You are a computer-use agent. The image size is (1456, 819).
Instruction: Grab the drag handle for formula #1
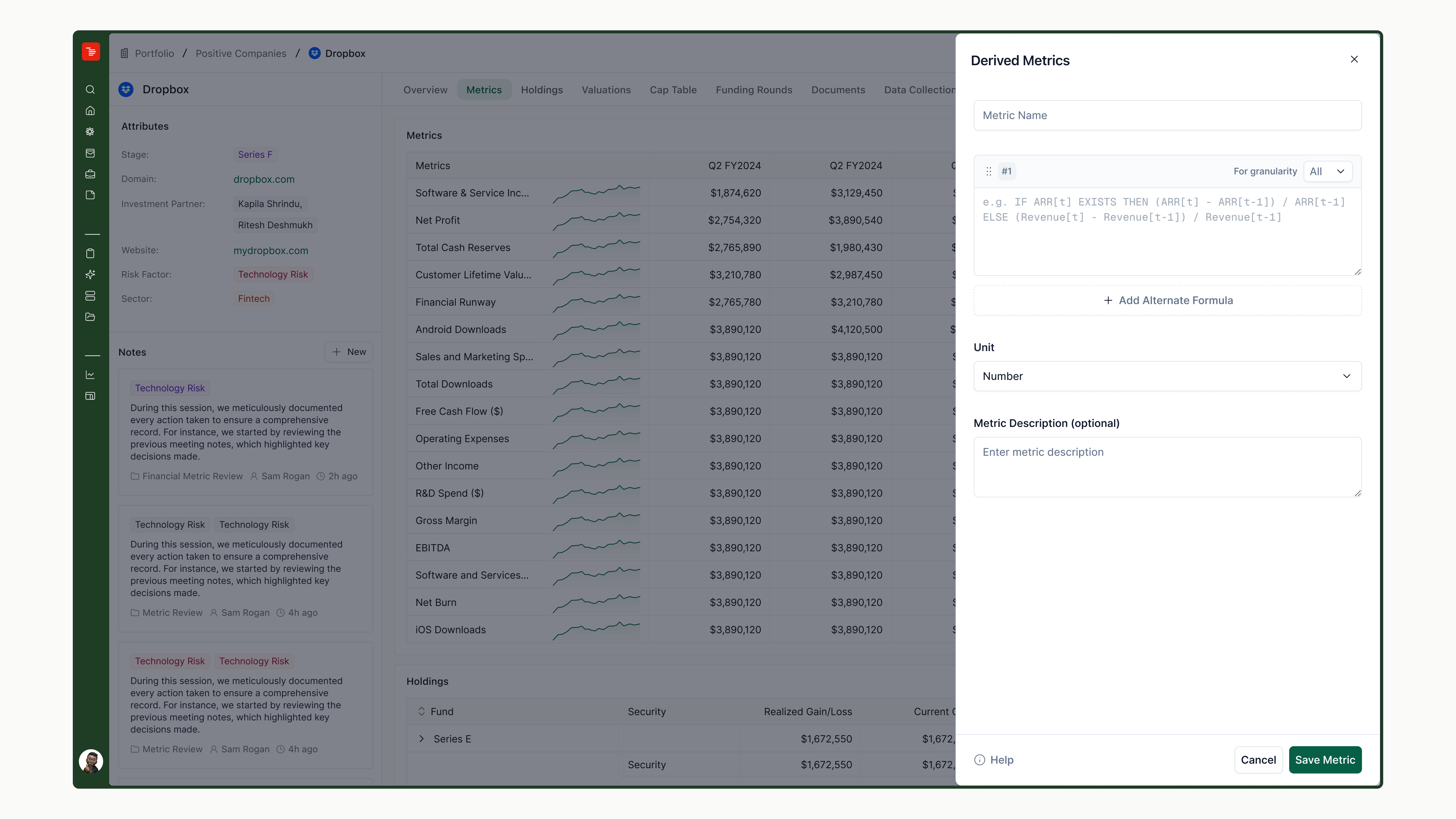pyautogui.click(x=988, y=171)
